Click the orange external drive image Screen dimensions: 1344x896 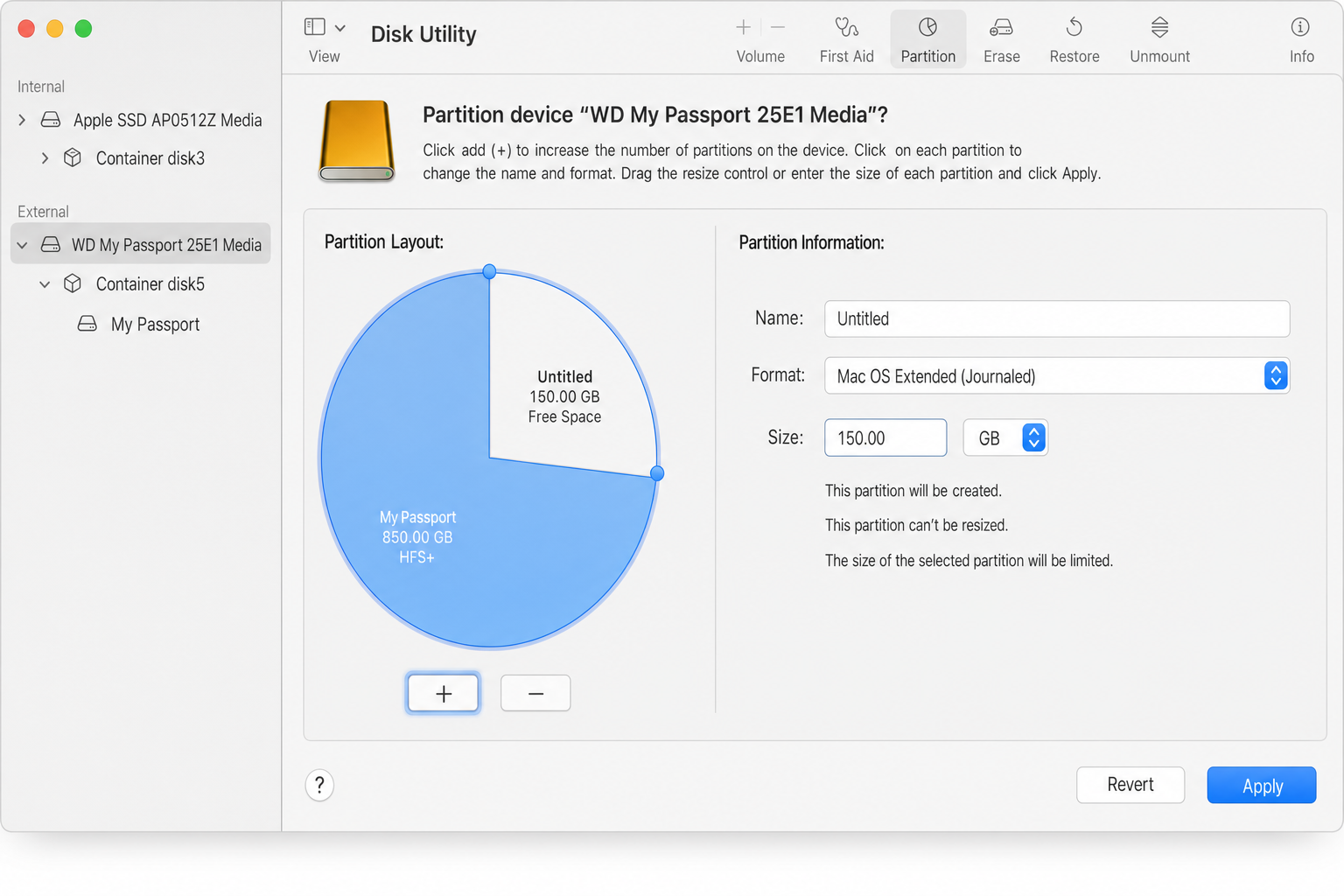coord(356,141)
